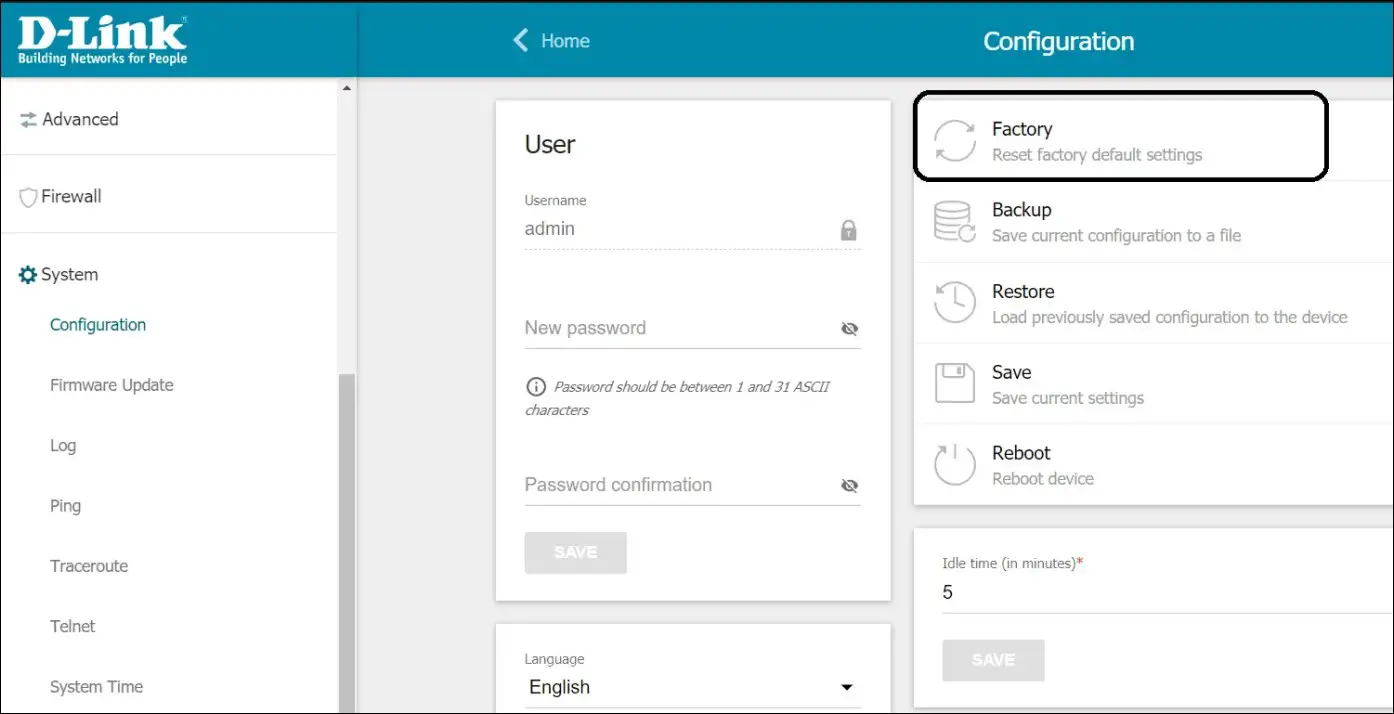Open the Ping page
Screen dimensions: 1394x714
(x=66, y=506)
